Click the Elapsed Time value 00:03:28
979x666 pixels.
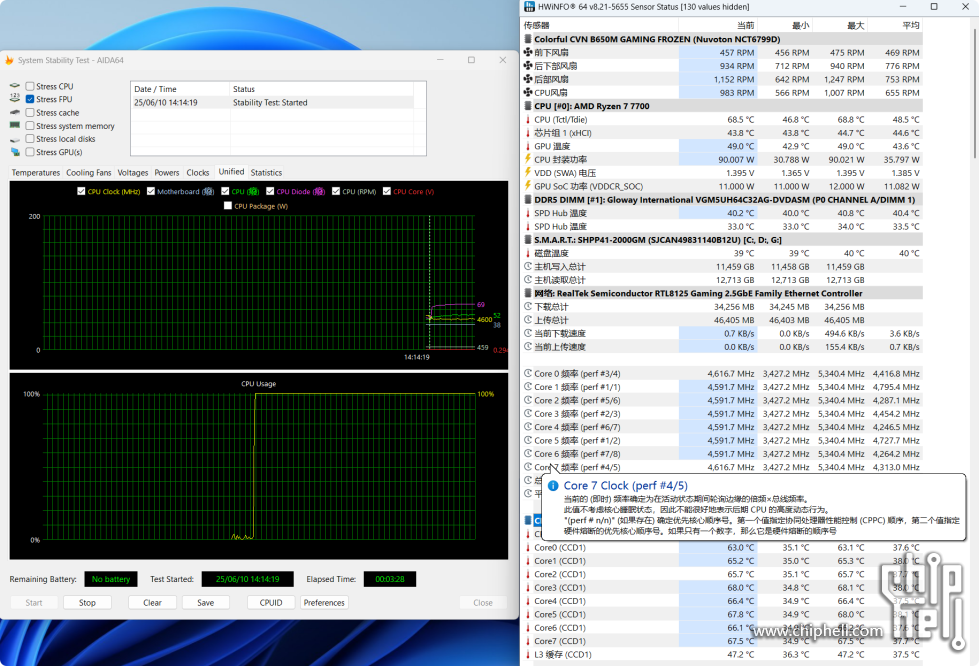(x=390, y=579)
